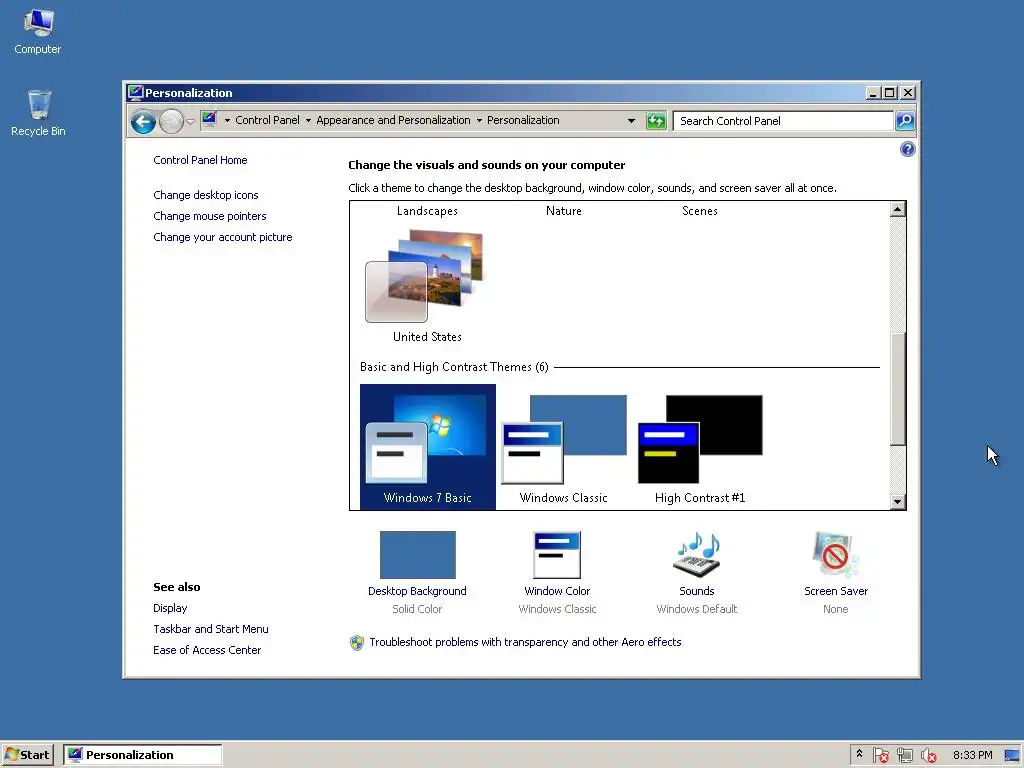The image size is (1024, 768).
Task: Expand the arrow before Control Panel breadcrumb
Action: 227,120
